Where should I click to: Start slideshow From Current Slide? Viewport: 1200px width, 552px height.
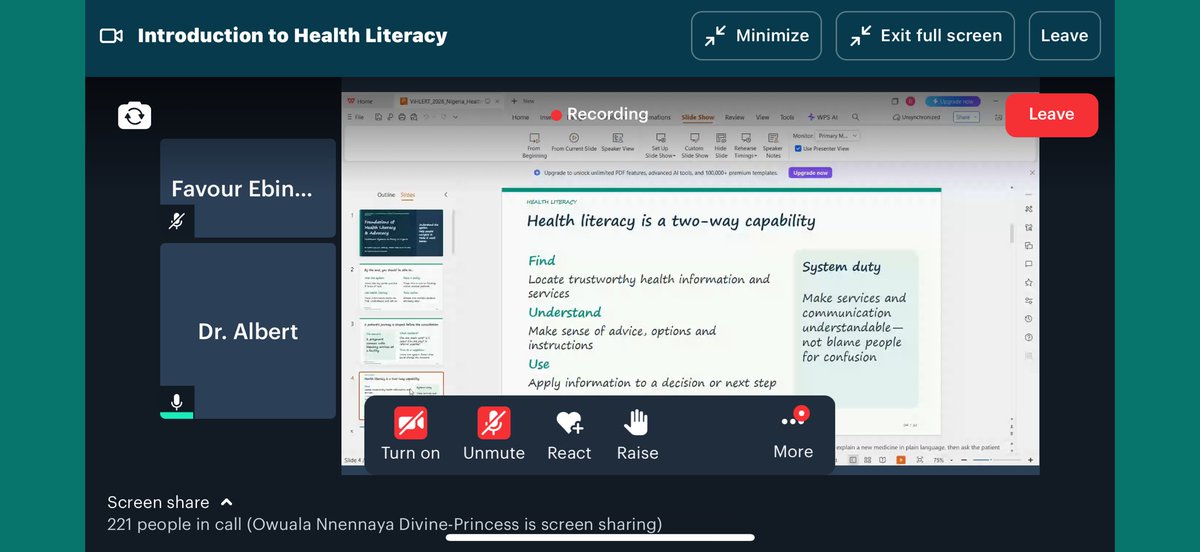click(574, 141)
